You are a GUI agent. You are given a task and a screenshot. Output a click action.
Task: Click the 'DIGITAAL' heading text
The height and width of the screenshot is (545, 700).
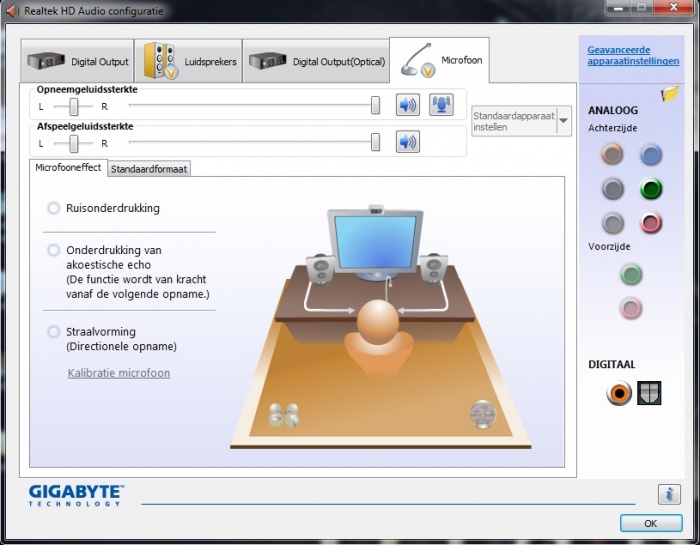612,364
